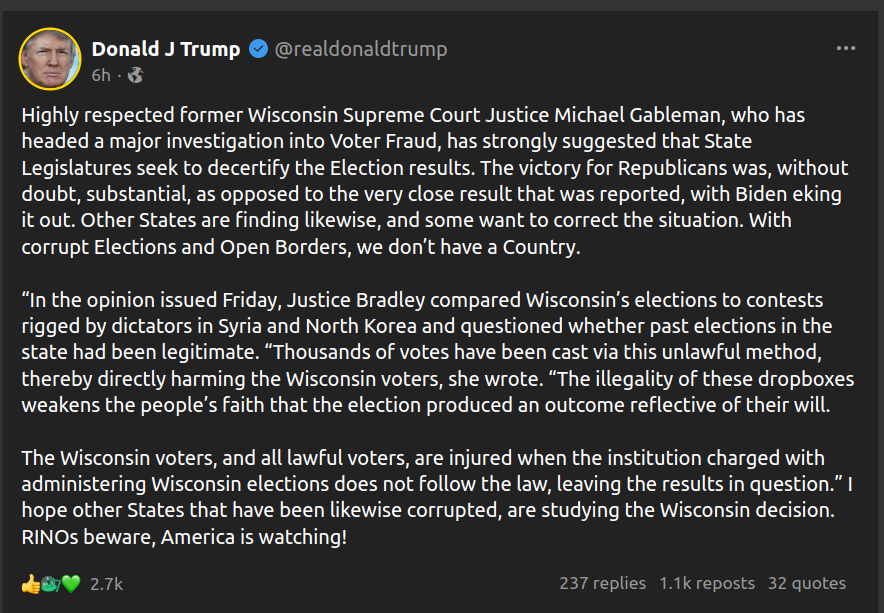Image resolution: width=884 pixels, height=613 pixels.
Task: Click the green heart reaction emoji
Action: coord(70,583)
